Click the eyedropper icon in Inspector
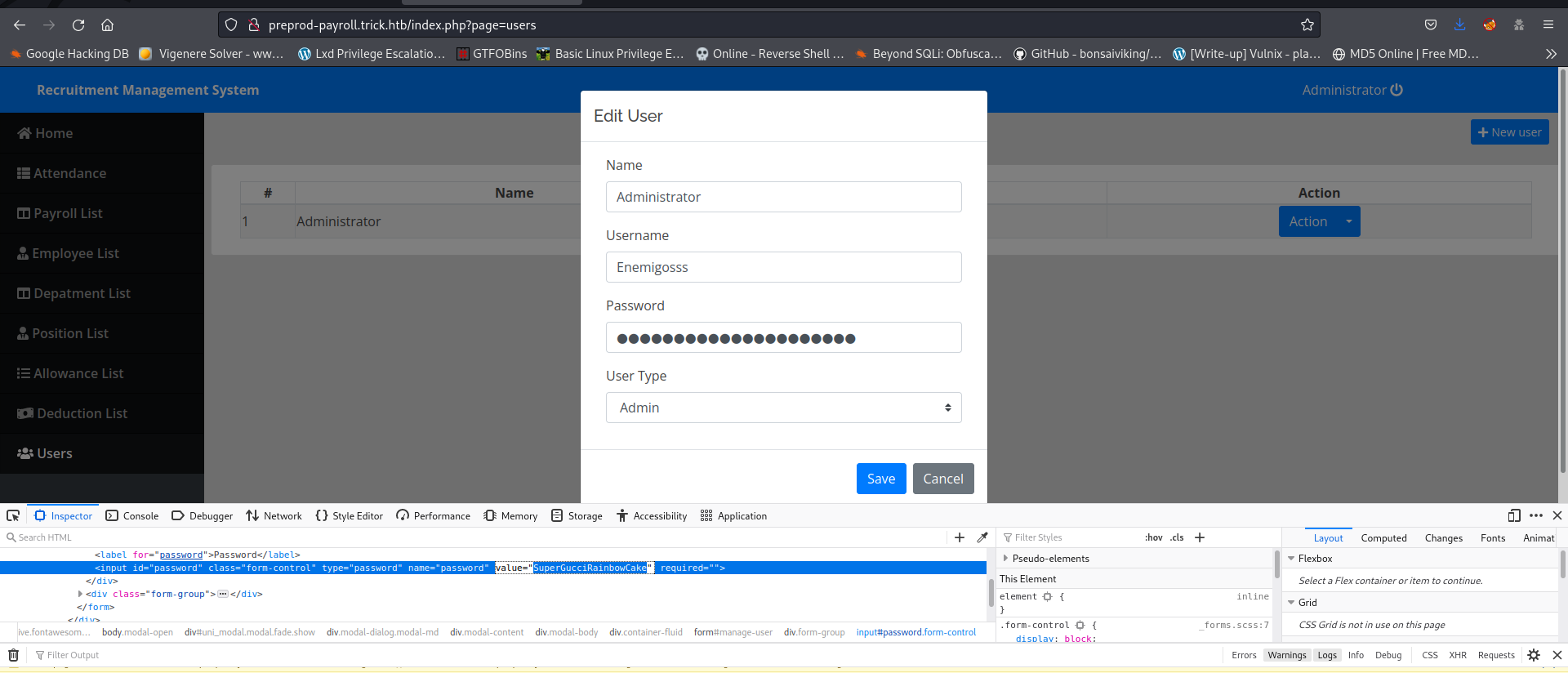The width and height of the screenshot is (1568, 673). coord(982,537)
